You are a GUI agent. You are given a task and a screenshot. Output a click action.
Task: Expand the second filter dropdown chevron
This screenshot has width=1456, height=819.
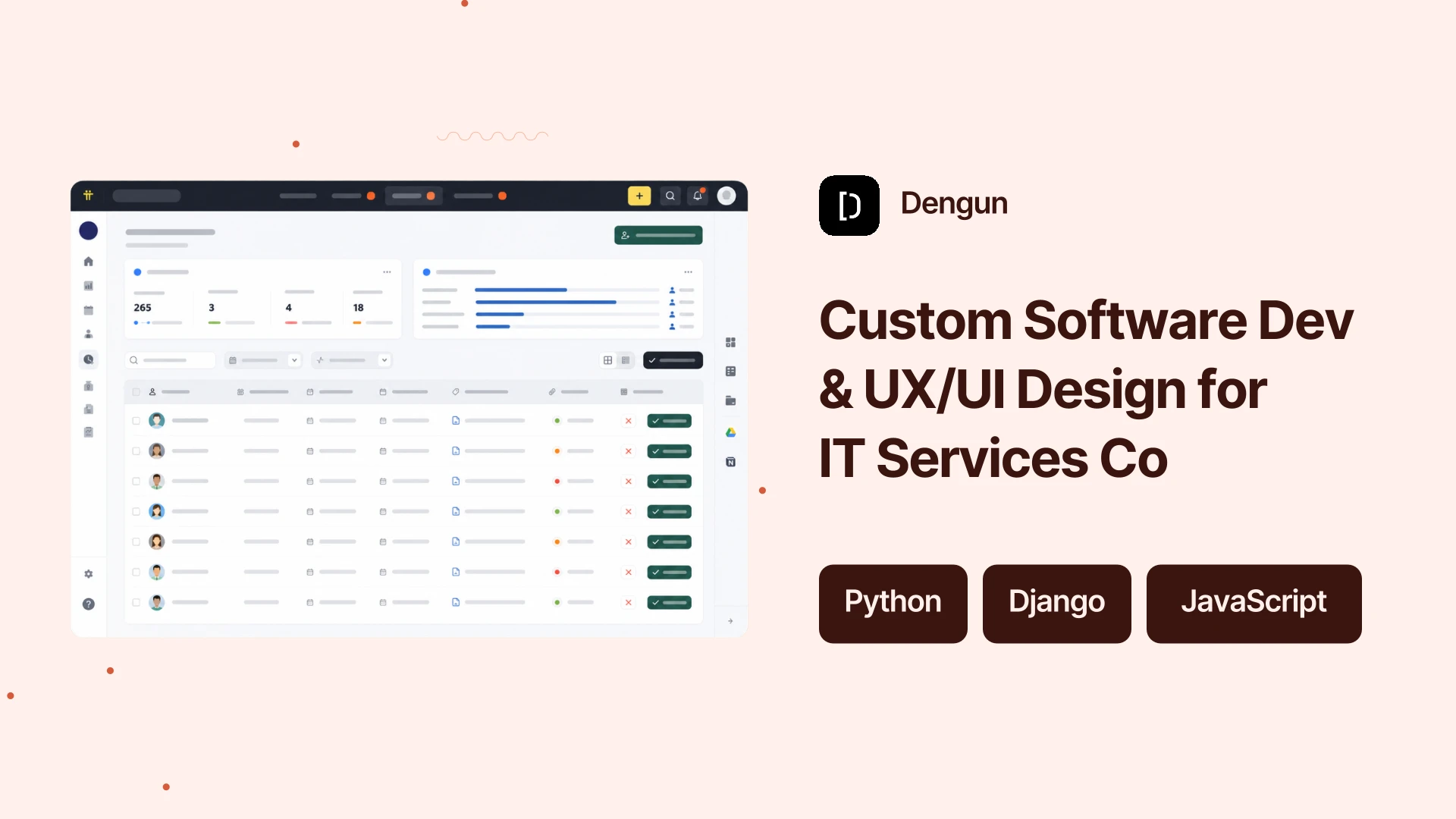(x=384, y=360)
